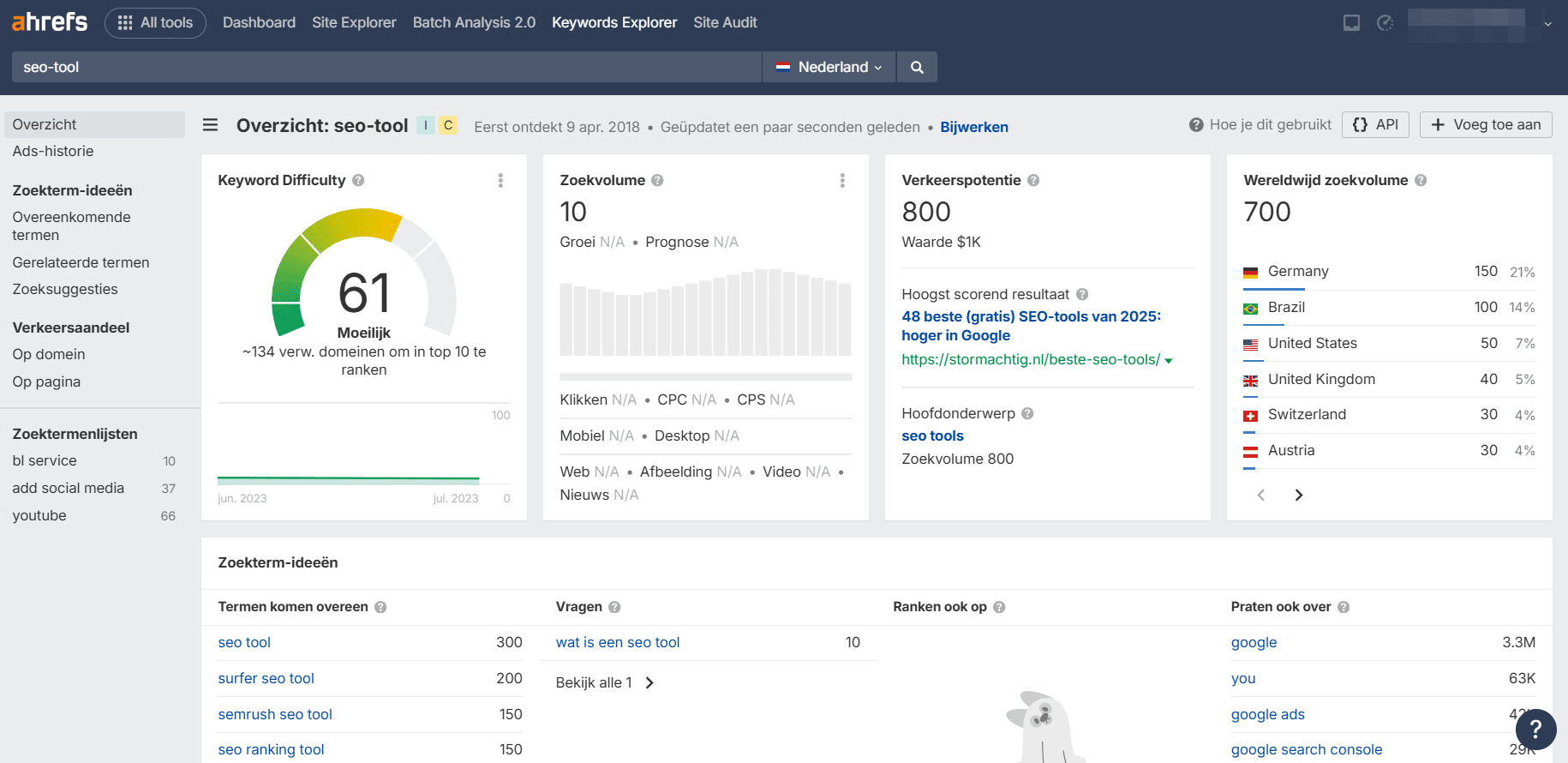Open Keyword Difficulty help tooltip icon
This screenshot has height=763, width=1568.
tap(358, 180)
